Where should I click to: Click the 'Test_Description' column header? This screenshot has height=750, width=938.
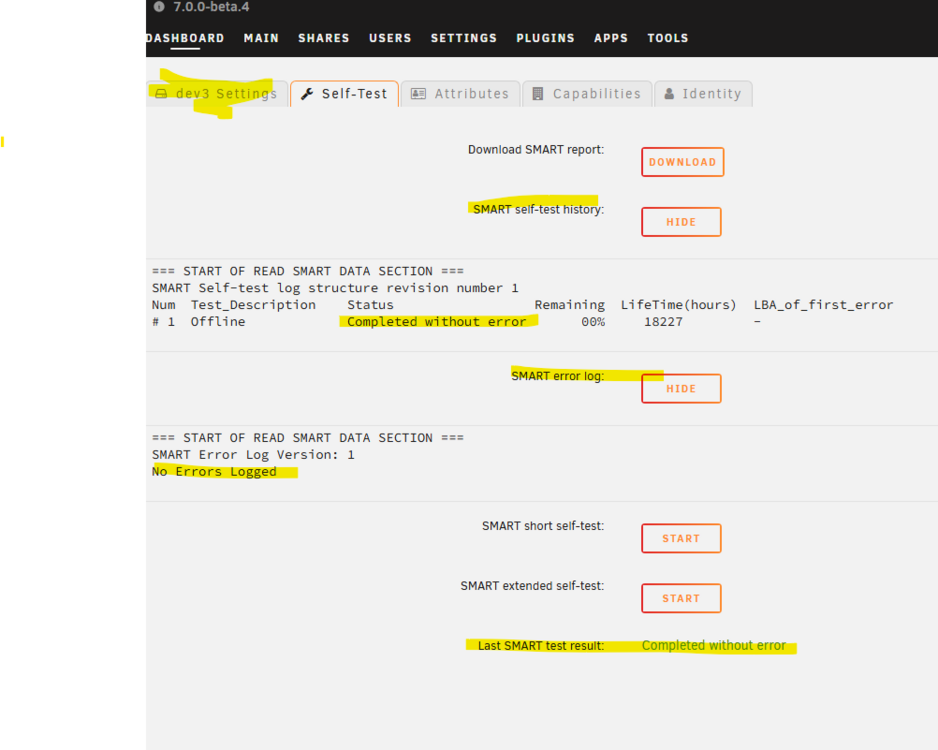pos(253,305)
